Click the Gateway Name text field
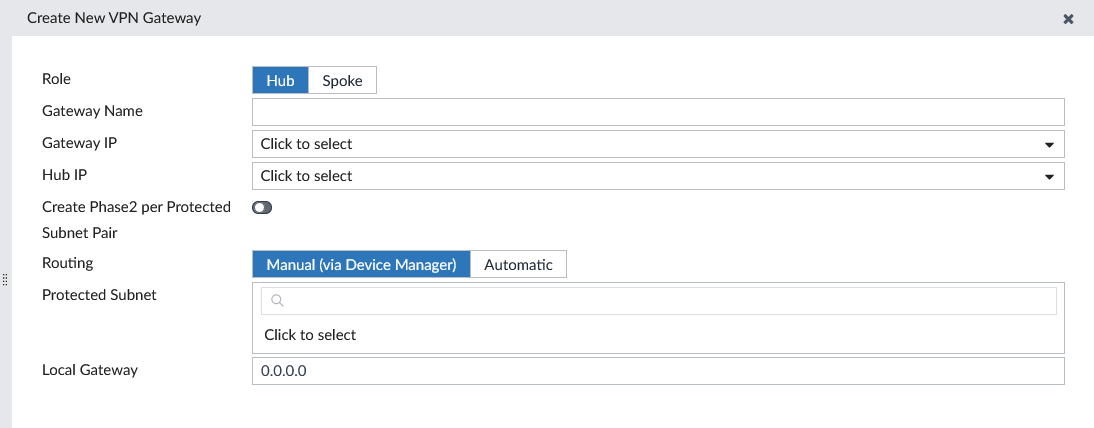 point(658,111)
